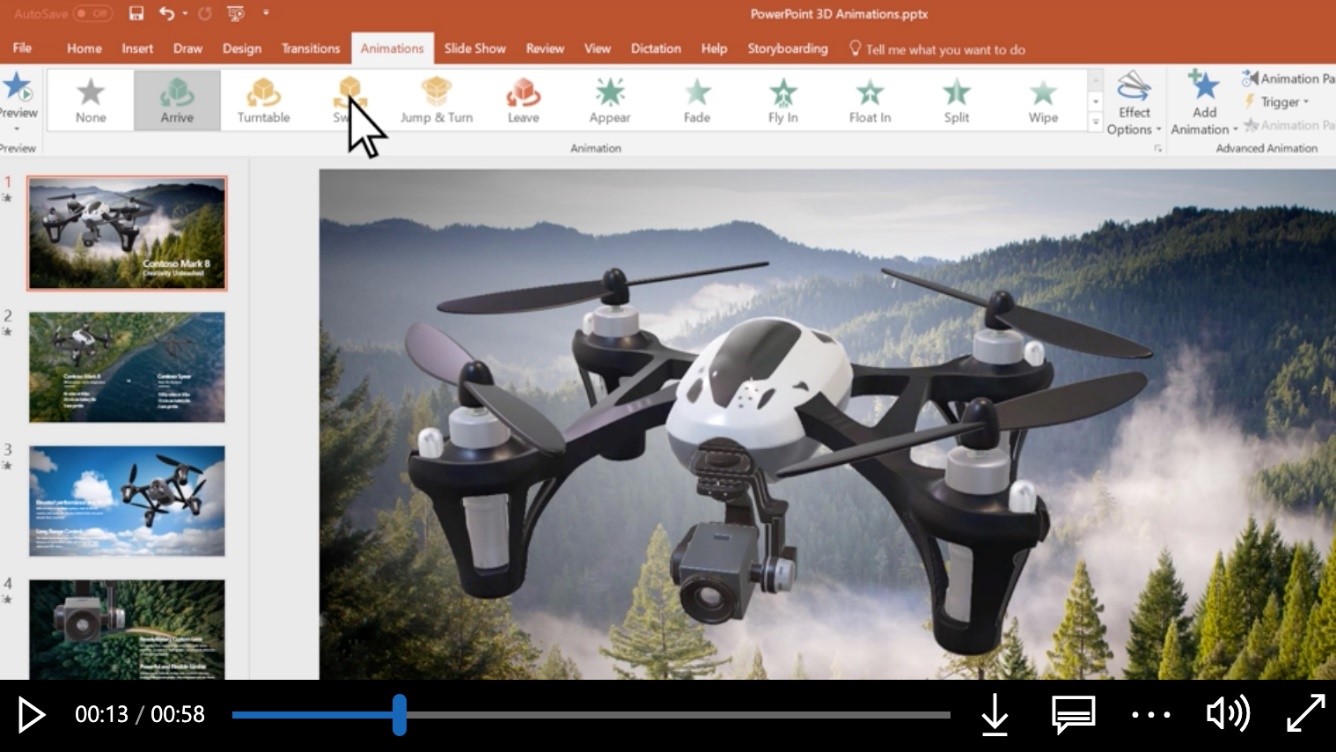Choose the Jump & Turn animation

[436, 100]
